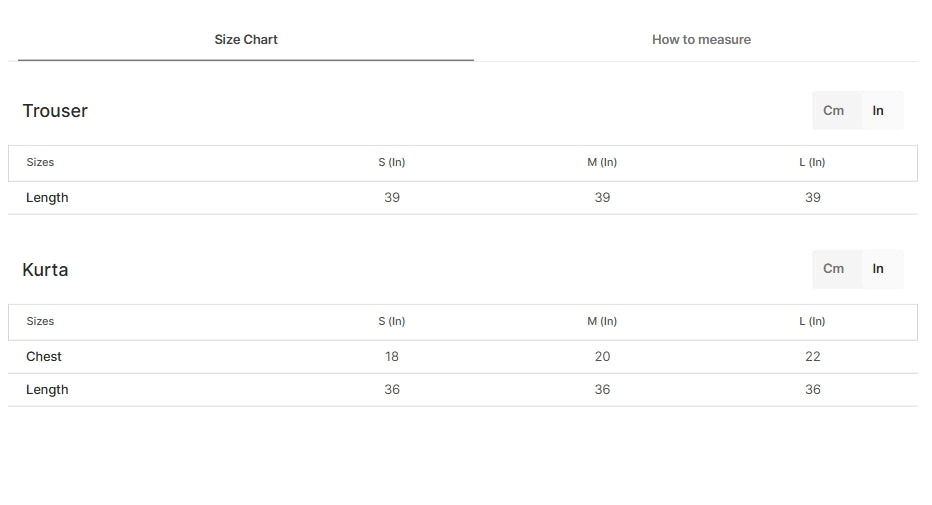Click the Kurta section heading
The width and height of the screenshot is (932, 505).
click(45, 270)
